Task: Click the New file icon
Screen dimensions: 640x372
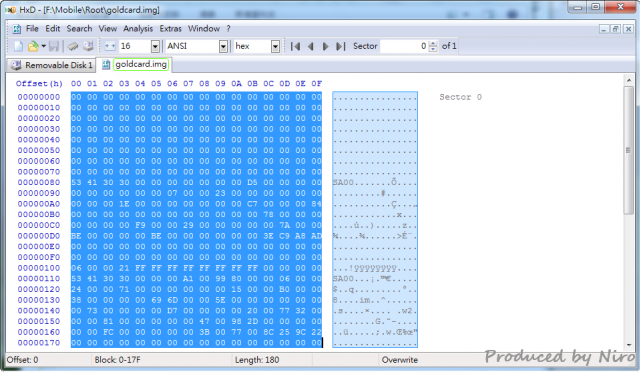Action: [x=18, y=46]
